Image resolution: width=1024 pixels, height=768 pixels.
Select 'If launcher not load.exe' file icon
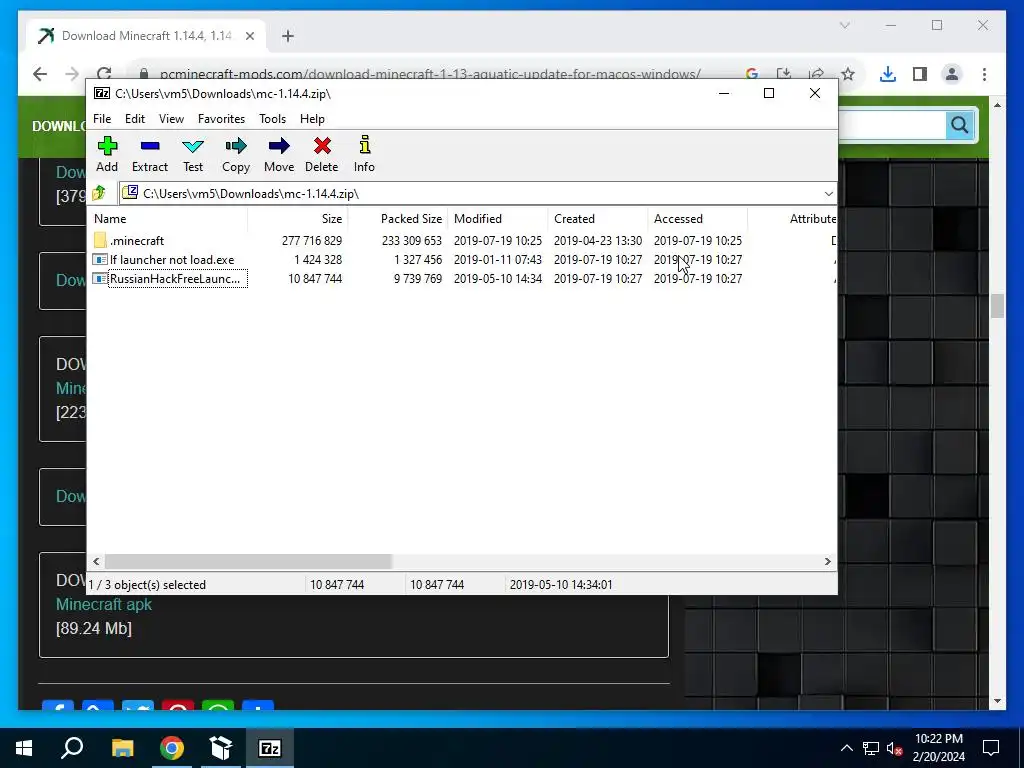(100, 259)
